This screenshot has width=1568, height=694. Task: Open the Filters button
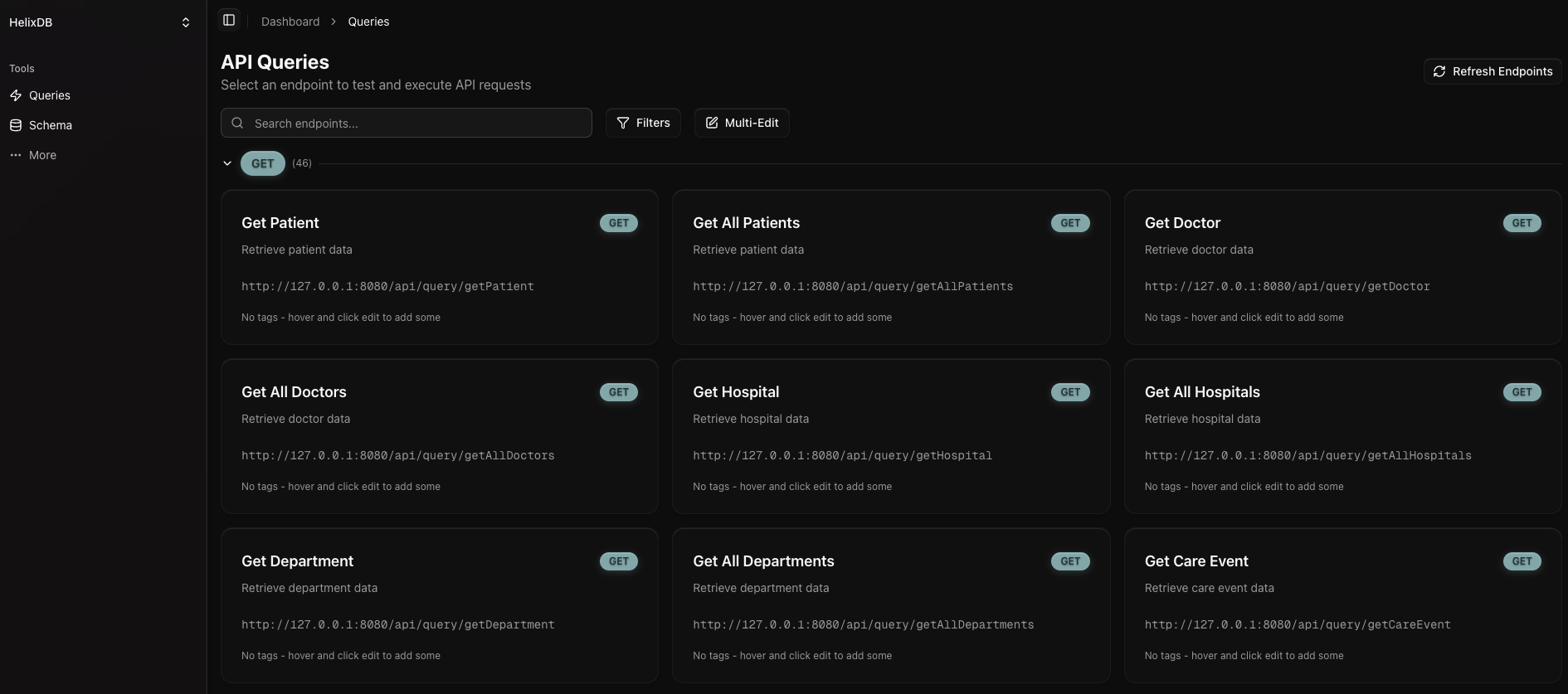(643, 123)
